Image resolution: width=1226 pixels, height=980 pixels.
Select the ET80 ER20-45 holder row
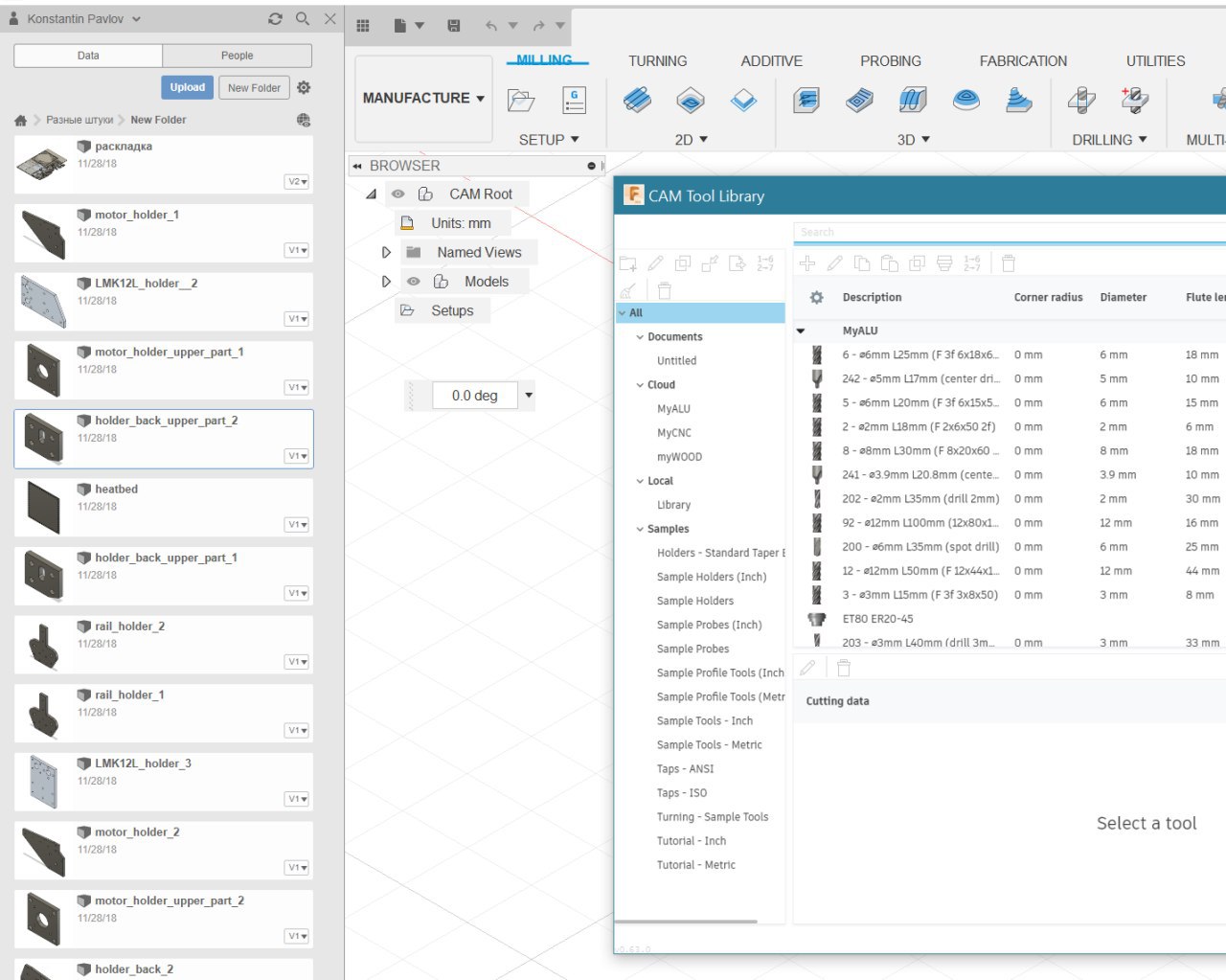tap(1010, 619)
